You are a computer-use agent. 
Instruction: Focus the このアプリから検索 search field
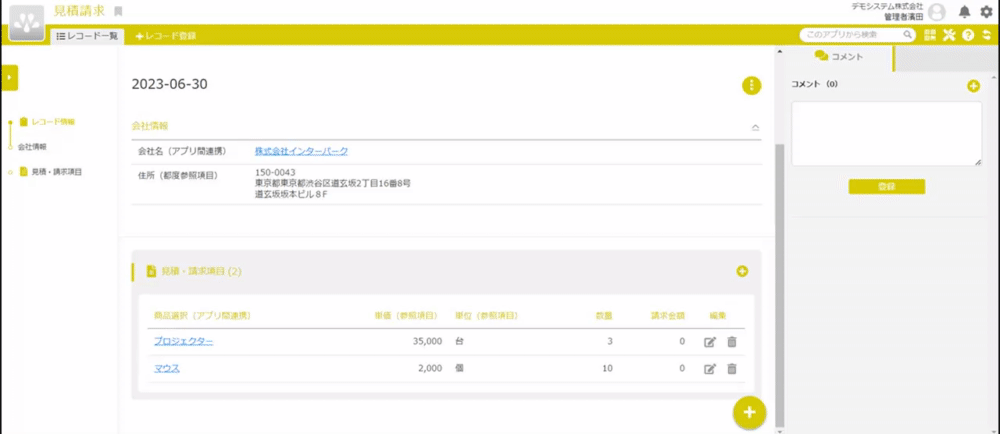pos(856,35)
